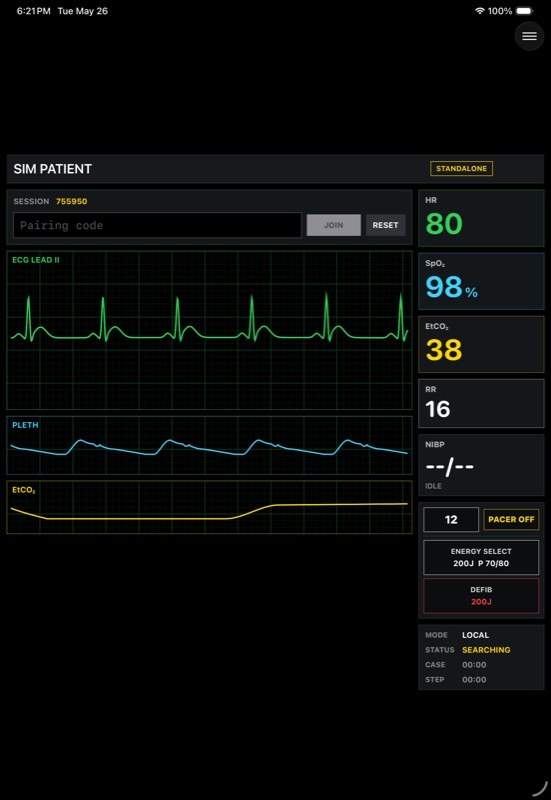Select the pacer value 12 box
The height and width of the screenshot is (800, 551).
451,519
